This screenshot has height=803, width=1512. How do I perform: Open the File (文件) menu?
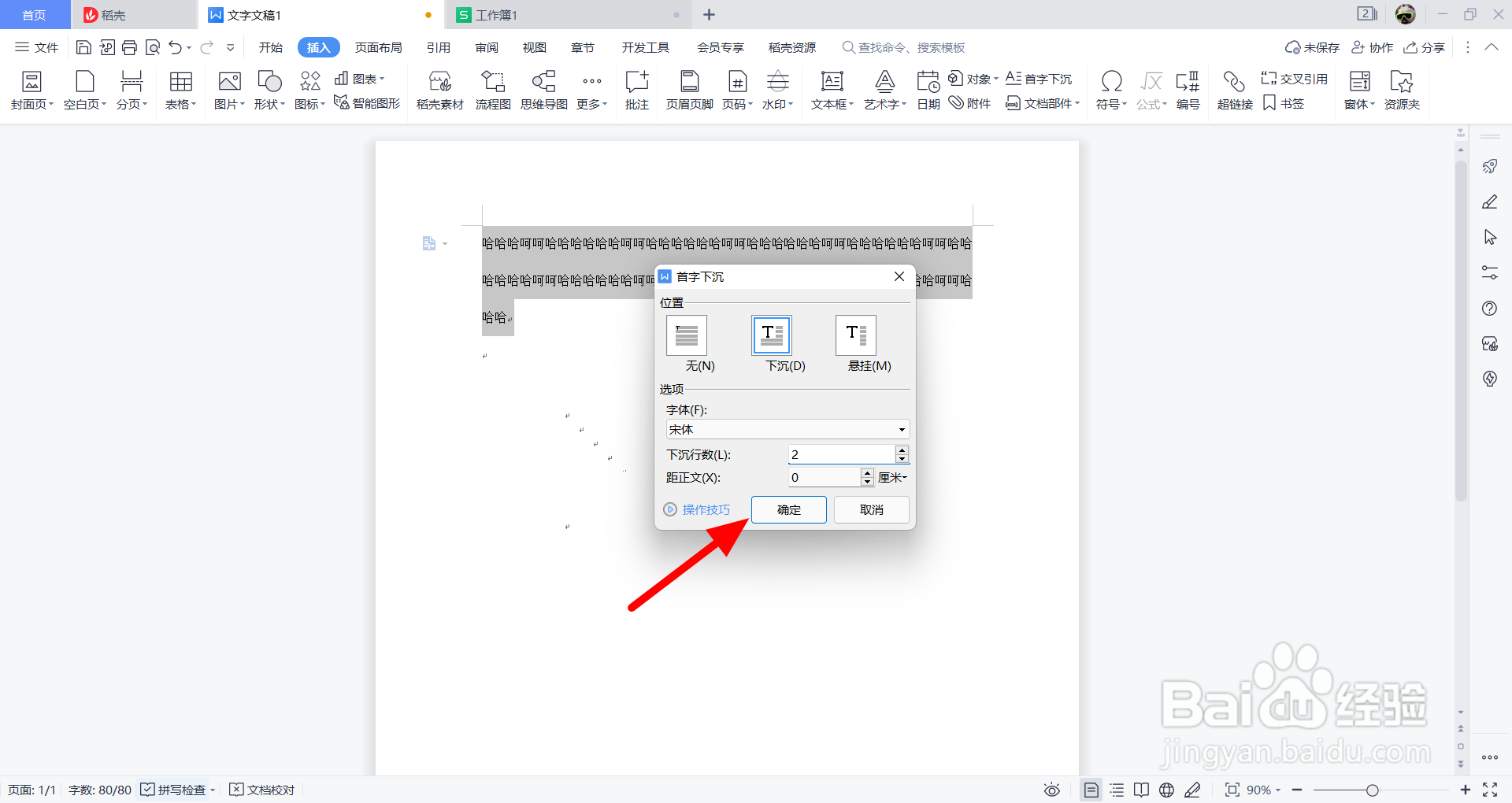click(x=37, y=47)
